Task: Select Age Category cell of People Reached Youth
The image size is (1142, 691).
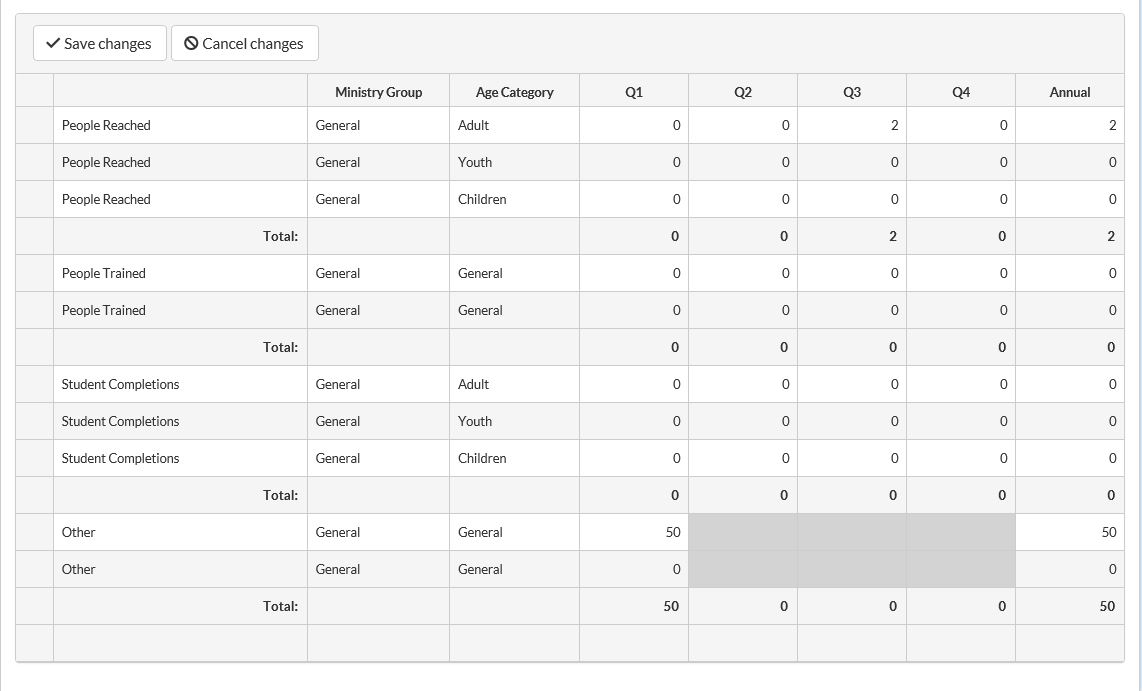Action: [514, 162]
